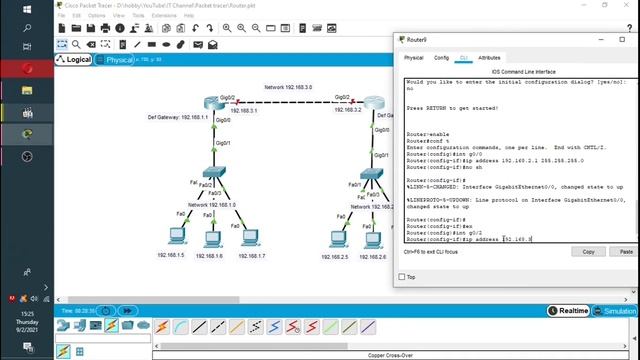Zoom in on the workspace
Image resolution: width=640 pixels, height=360 pixels.
(x=227, y=28)
